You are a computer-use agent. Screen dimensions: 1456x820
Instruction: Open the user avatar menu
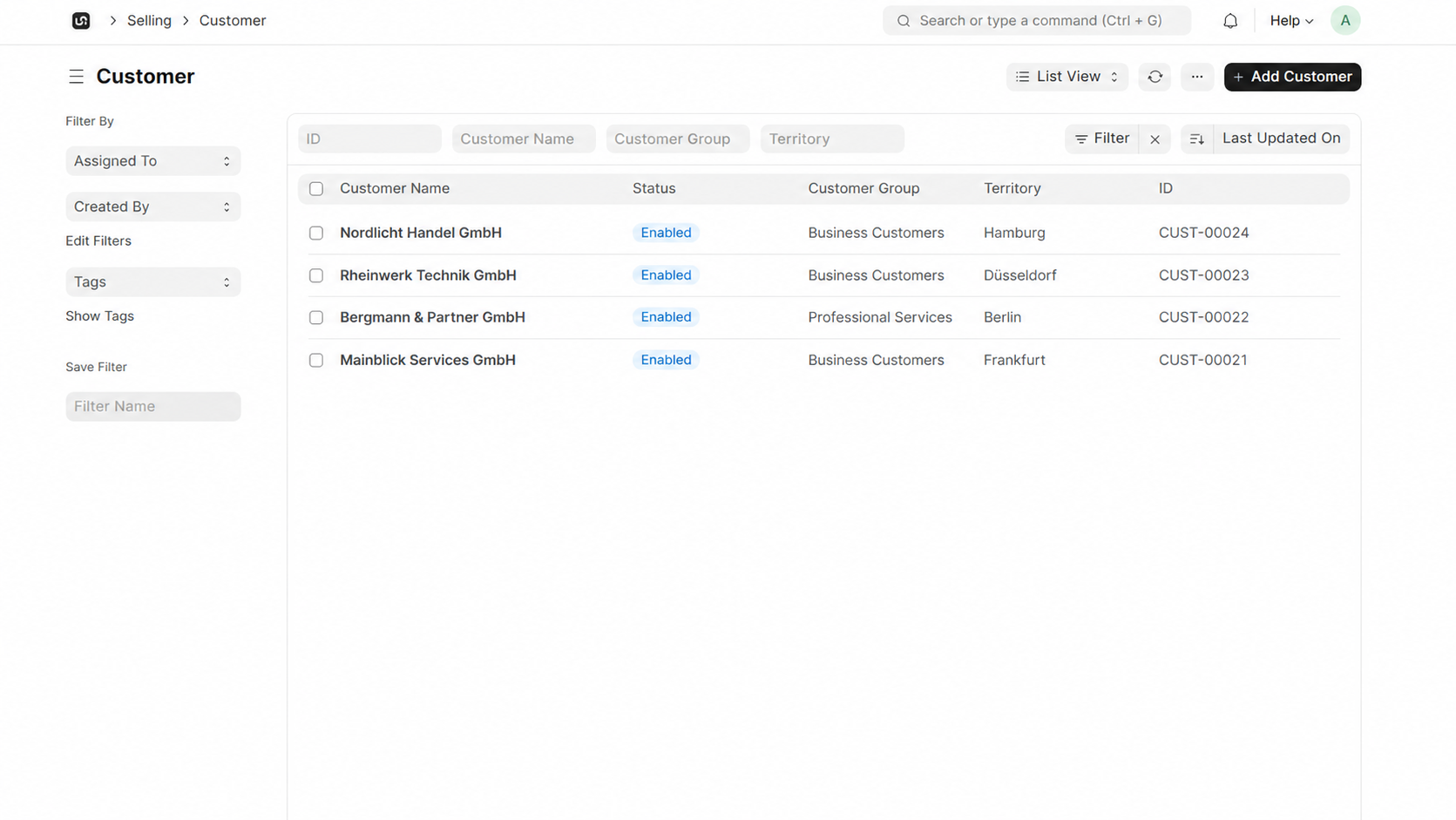[1345, 21]
